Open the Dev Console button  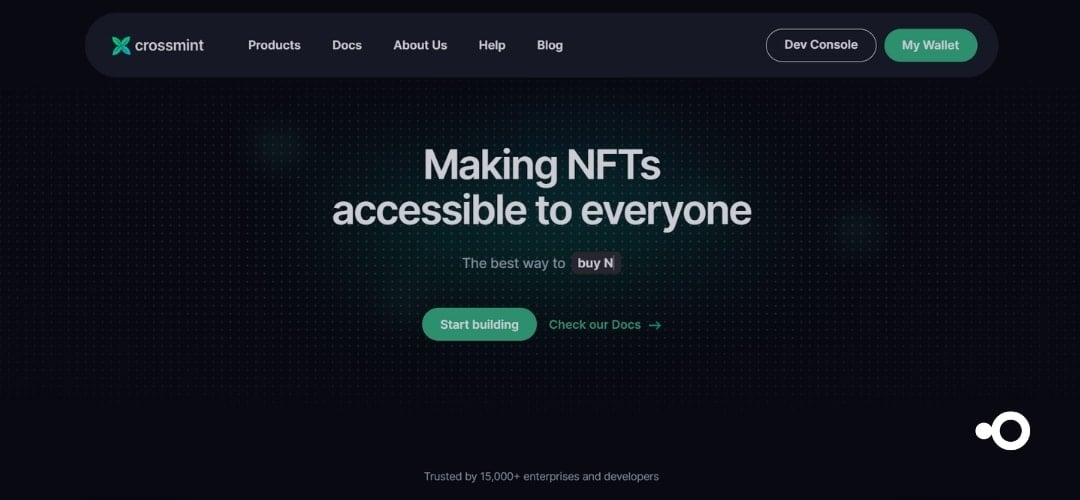click(821, 45)
